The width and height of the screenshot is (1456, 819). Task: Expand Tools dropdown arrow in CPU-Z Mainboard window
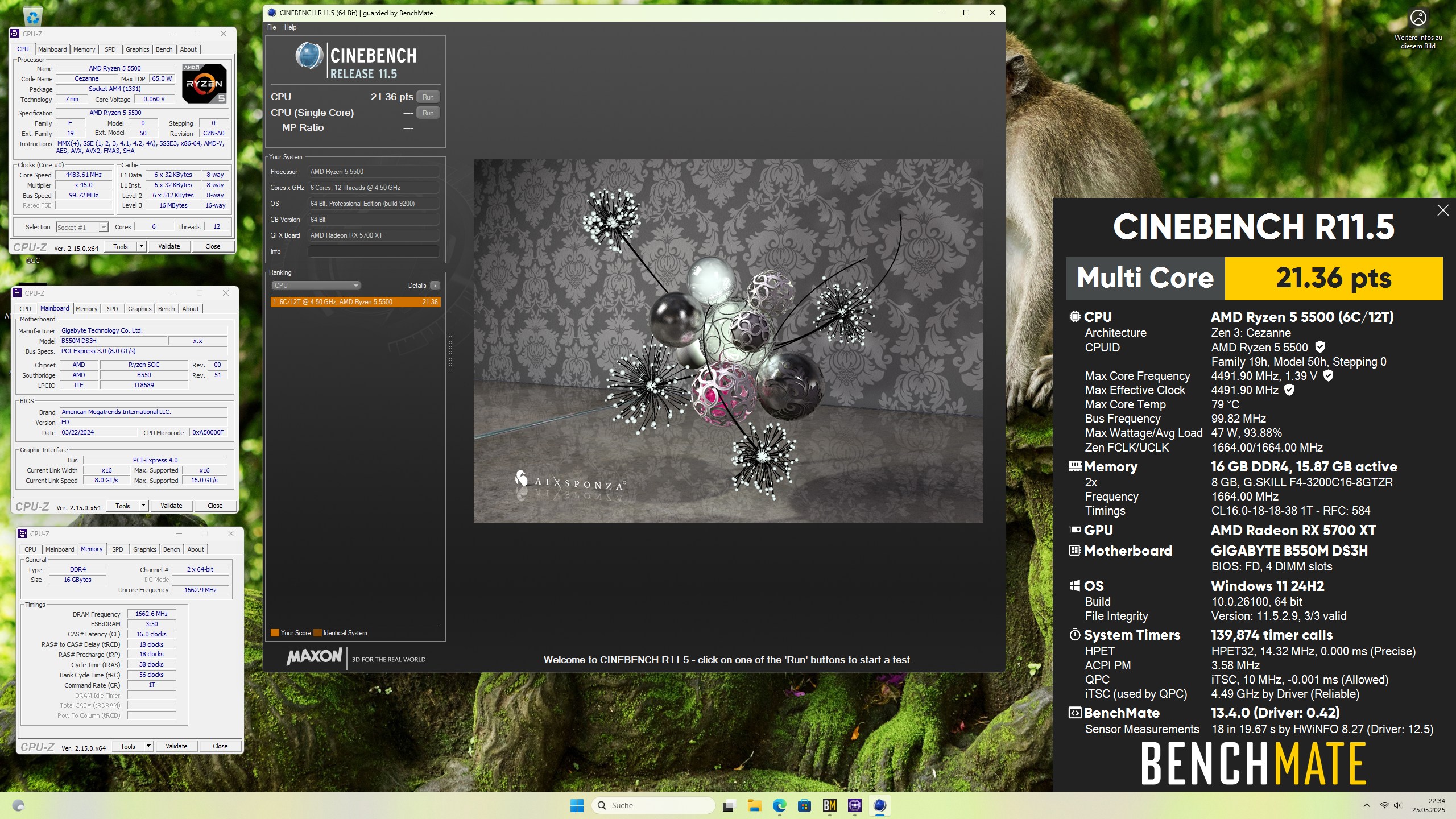point(143,506)
